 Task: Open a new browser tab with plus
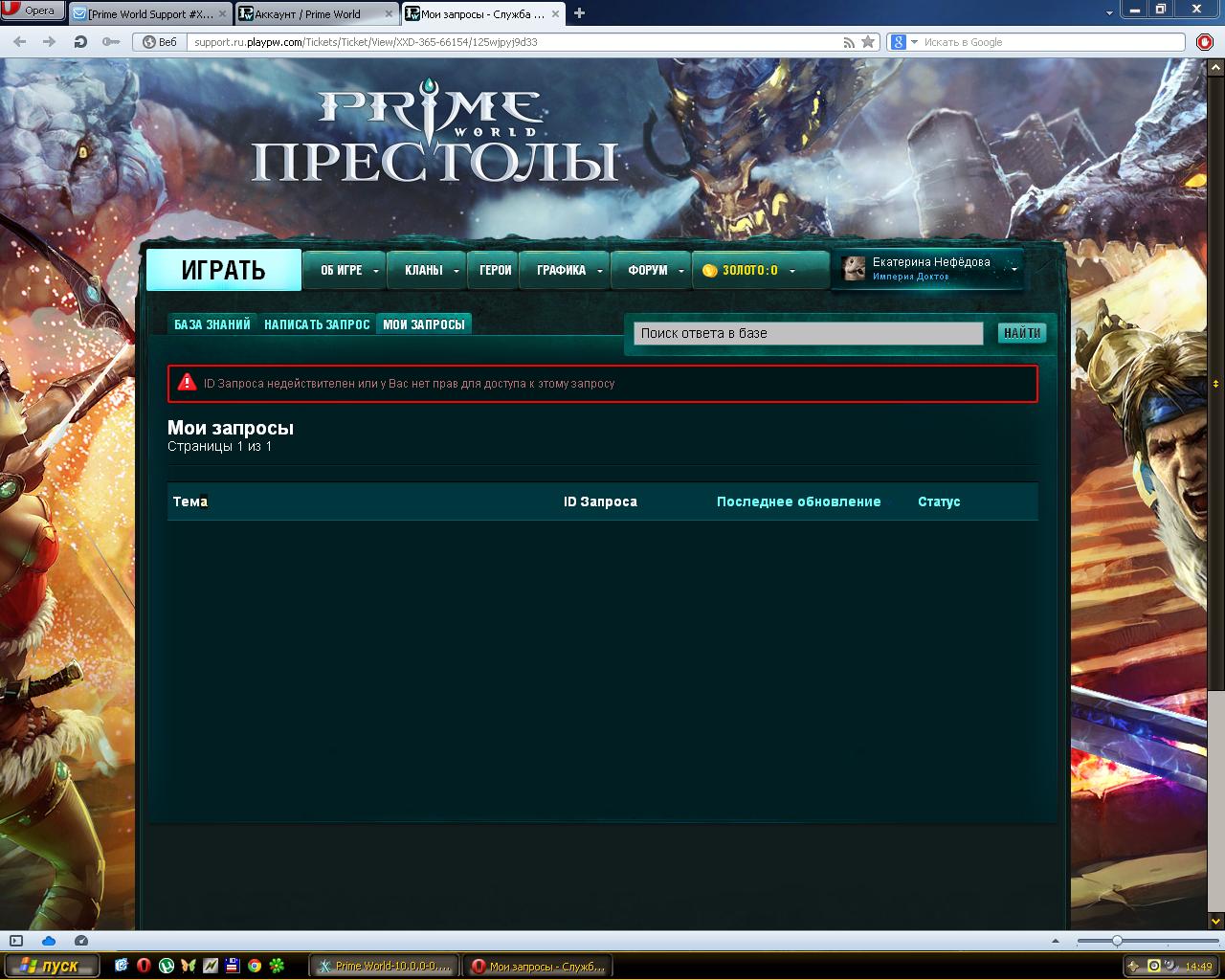(579, 13)
